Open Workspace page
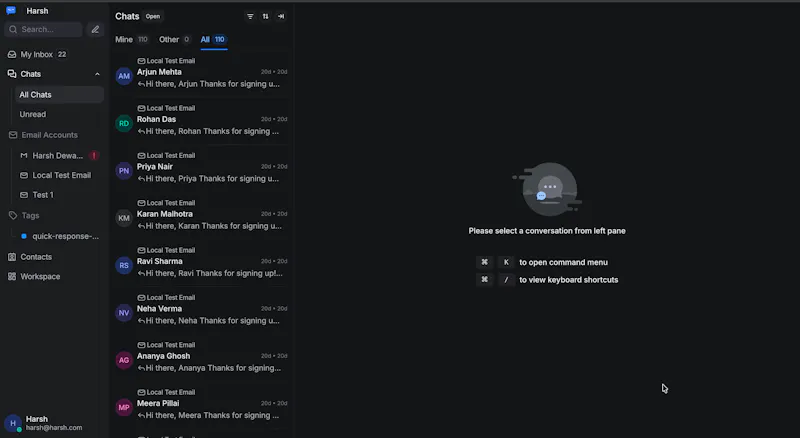800x438 pixels. (x=54, y=277)
